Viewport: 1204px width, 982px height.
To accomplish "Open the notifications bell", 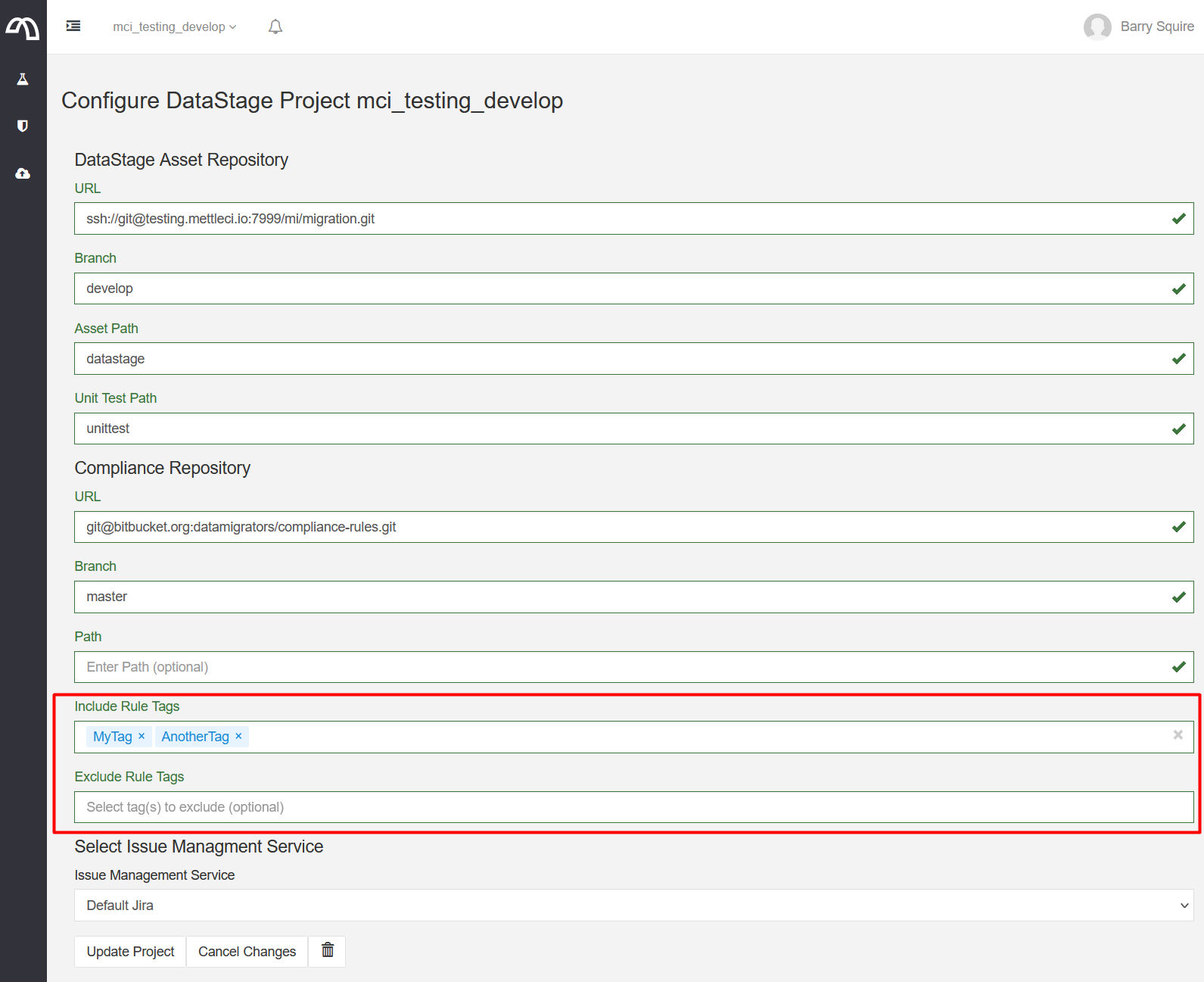I will coord(275,27).
